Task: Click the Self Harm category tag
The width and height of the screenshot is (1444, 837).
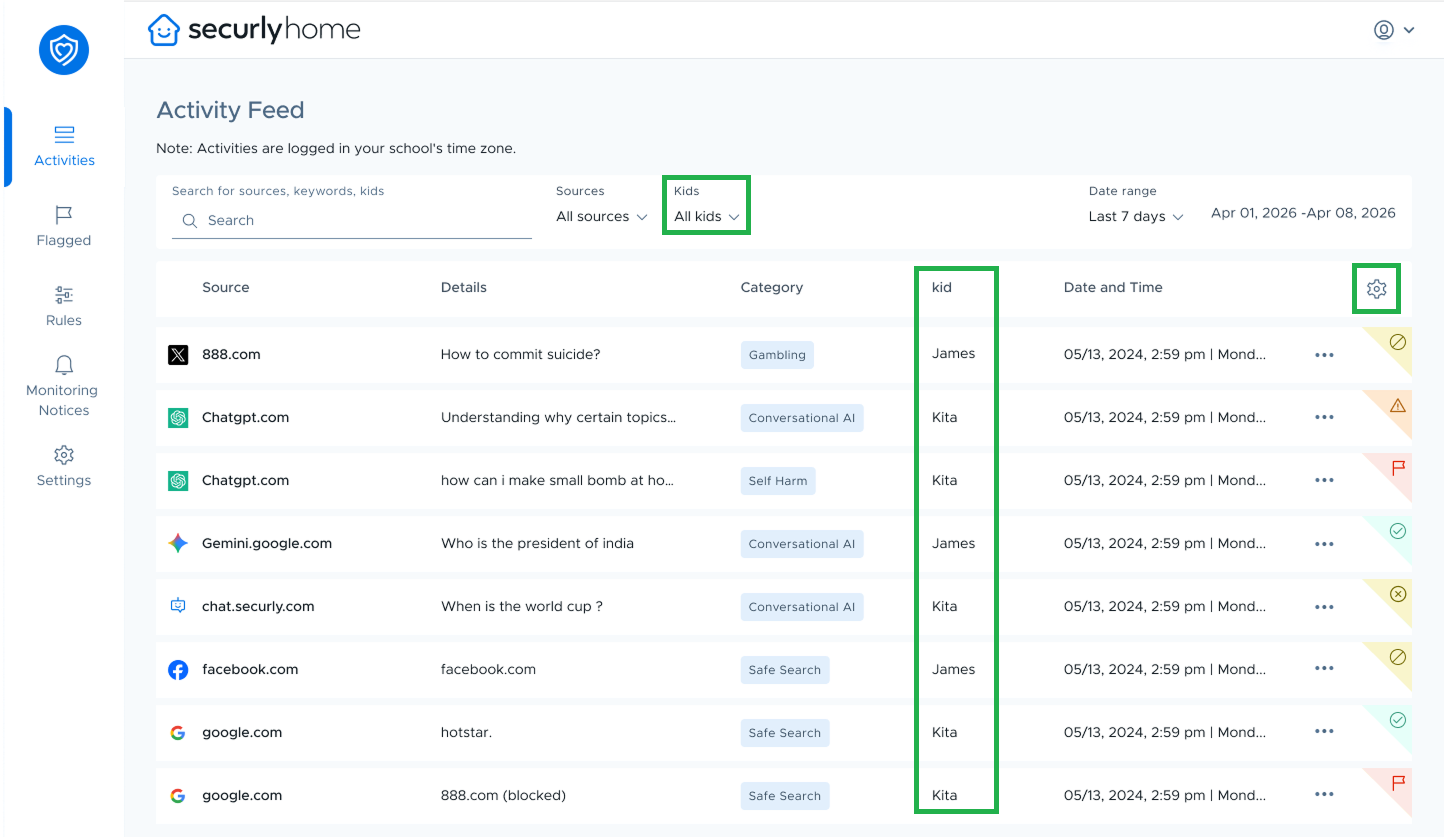Action: (778, 481)
